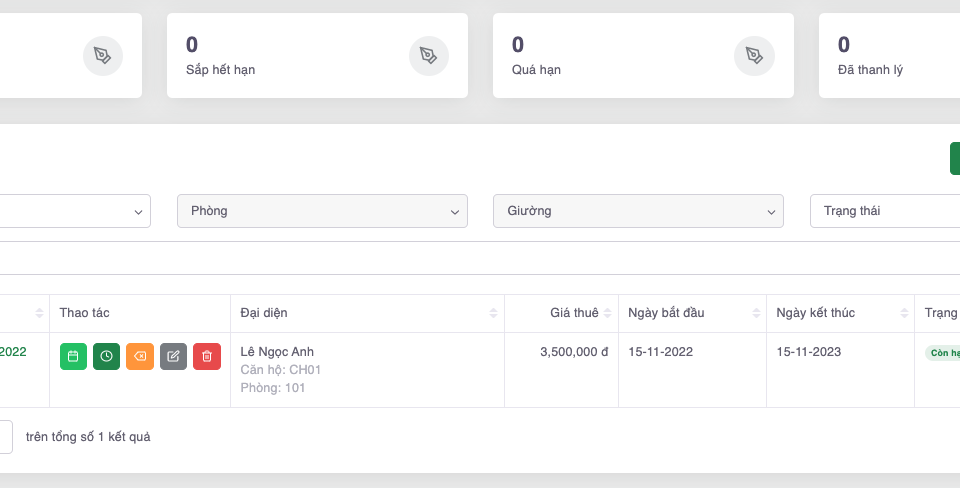
Task: Click the orange backspace-style action icon
Action: (140, 356)
